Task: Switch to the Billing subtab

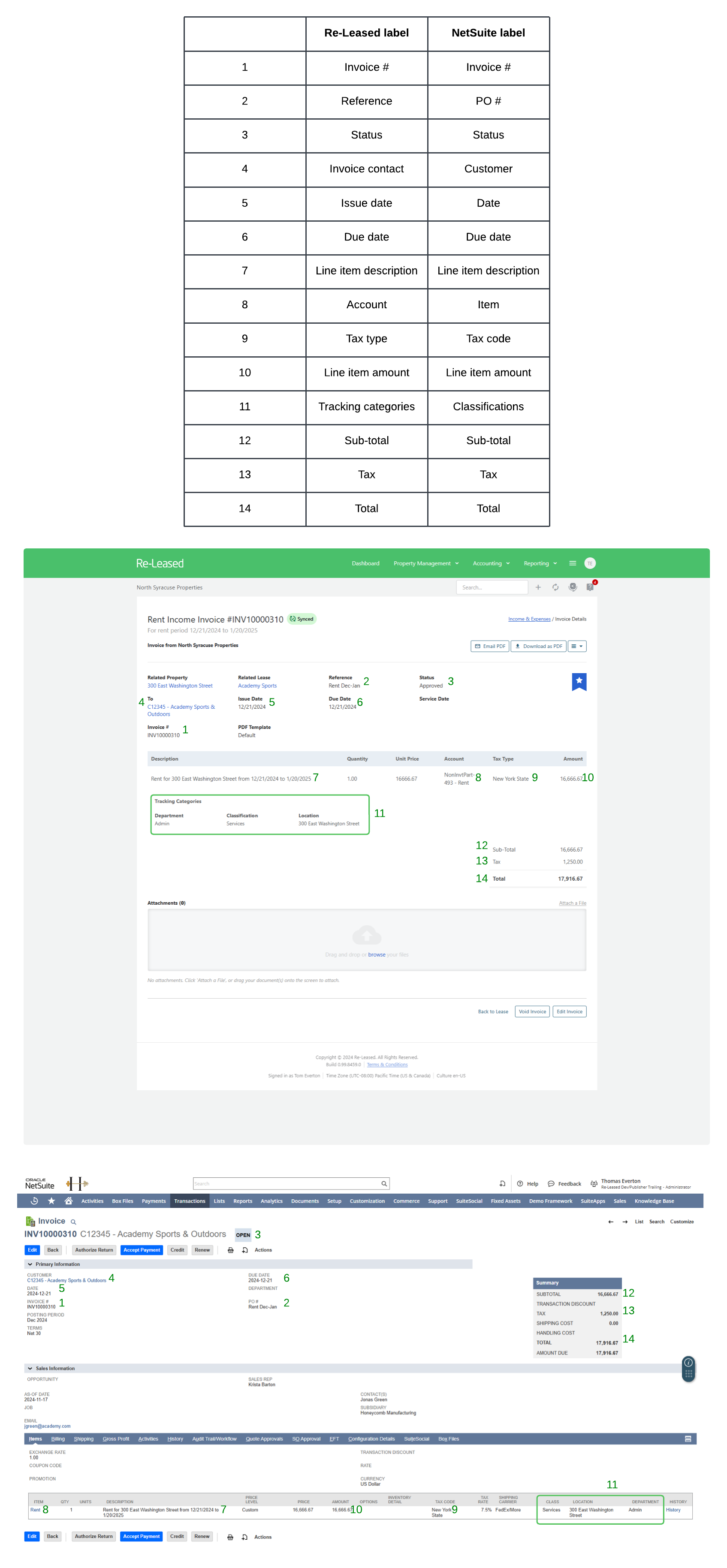Action: tap(58, 1439)
